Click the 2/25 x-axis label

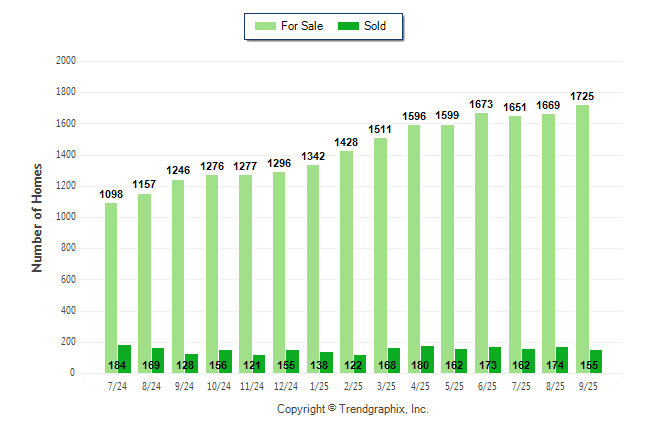(x=353, y=386)
